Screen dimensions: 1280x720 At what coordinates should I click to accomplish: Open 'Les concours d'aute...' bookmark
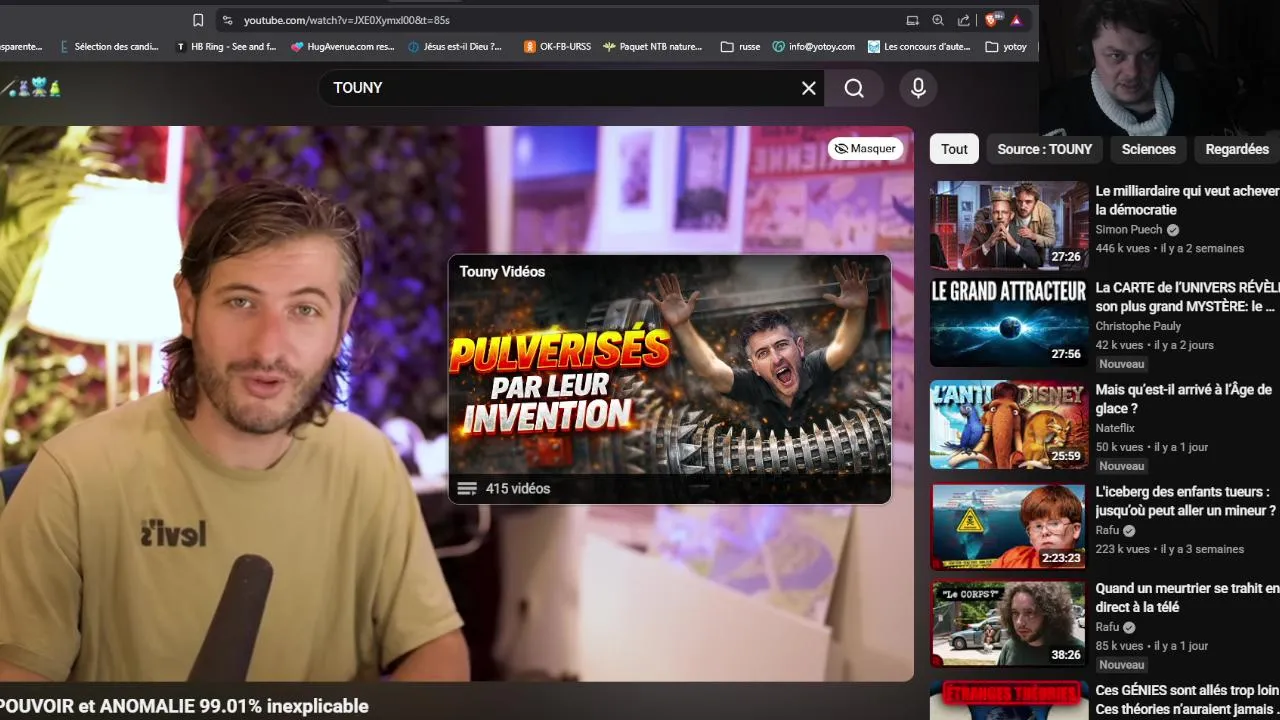click(x=920, y=46)
